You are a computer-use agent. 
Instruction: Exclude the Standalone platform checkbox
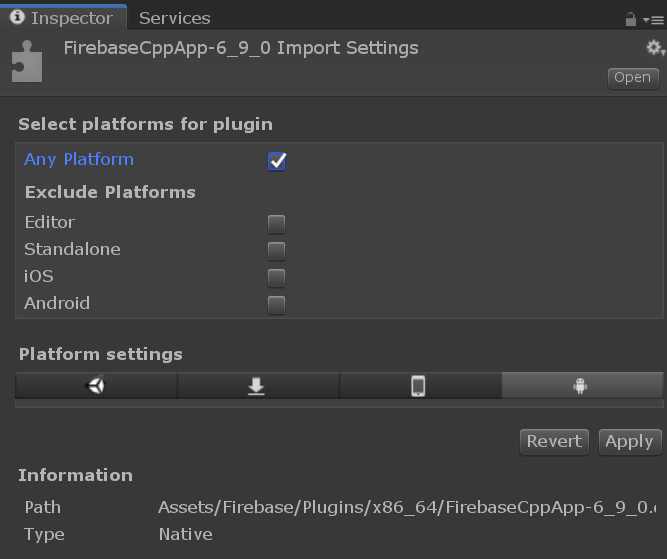click(276, 251)
